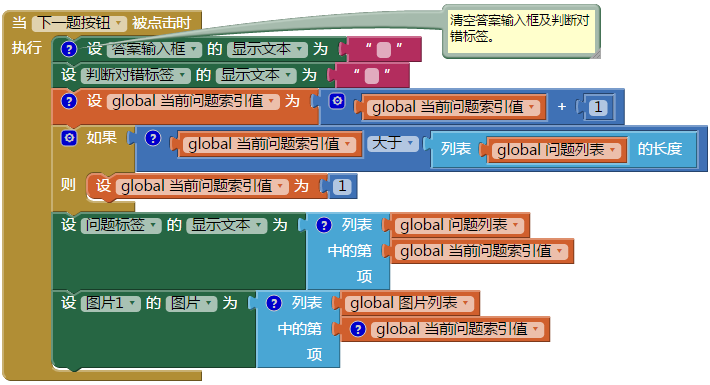Click the comment icon on the 列表 block containing global 图片列表
This screenshot has width=710, height=385.
point(274,303)
